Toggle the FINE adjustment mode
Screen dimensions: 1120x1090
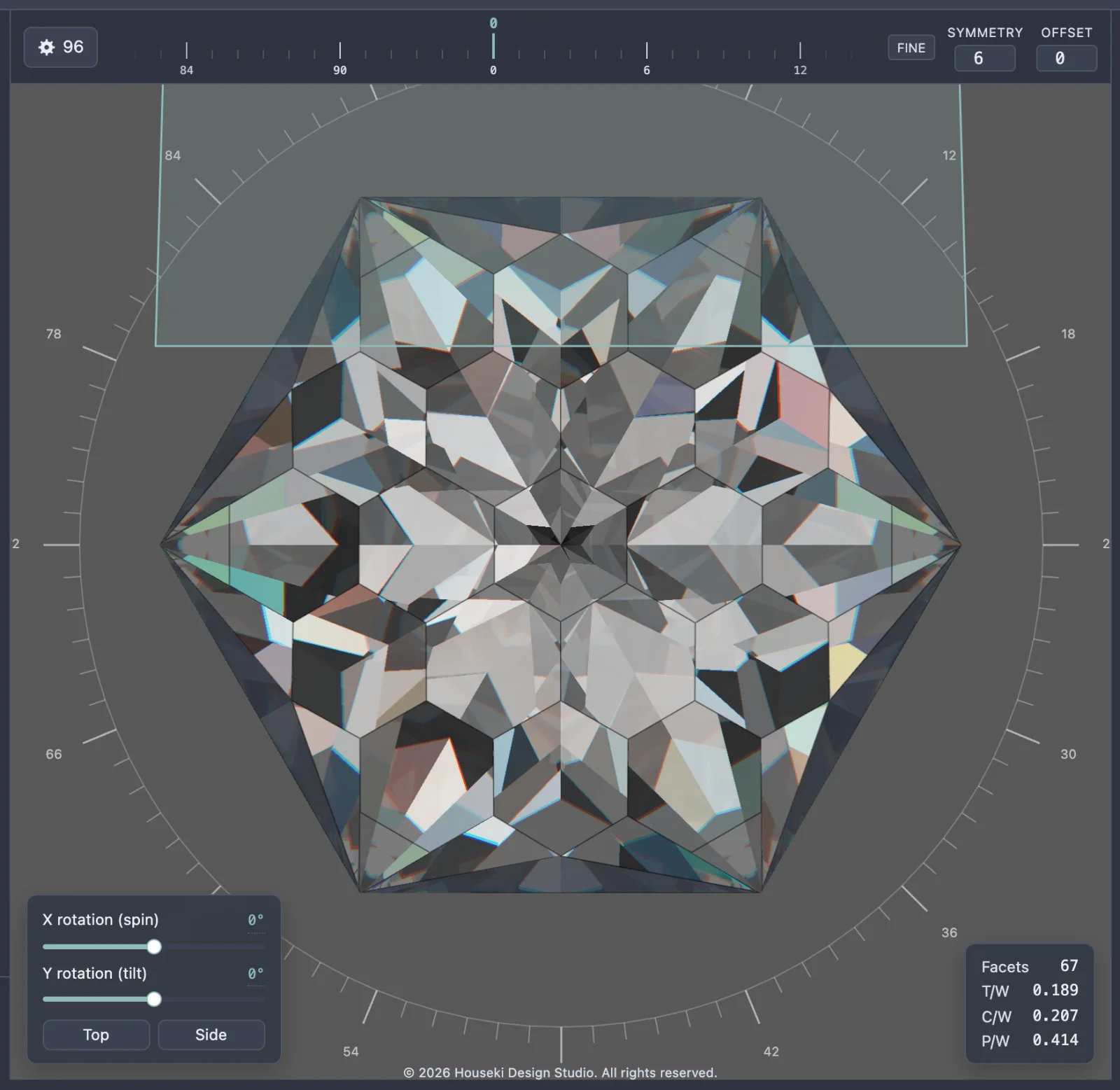click(911, 48)
